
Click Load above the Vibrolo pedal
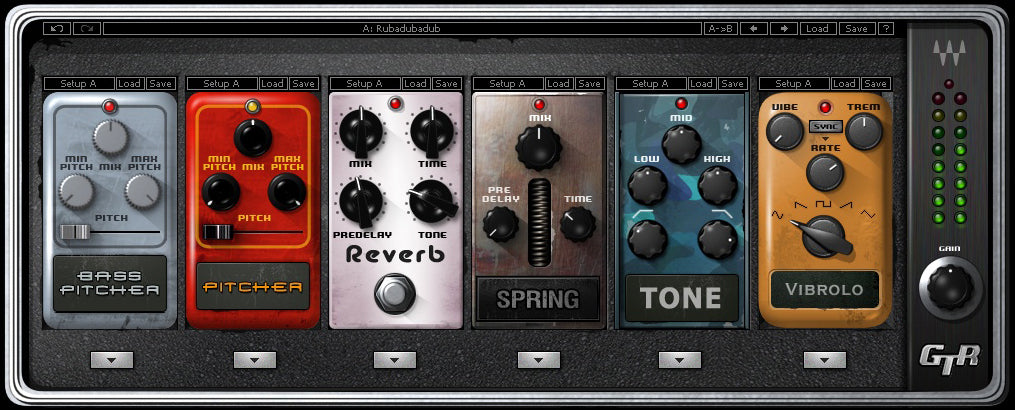click(845, 84)
